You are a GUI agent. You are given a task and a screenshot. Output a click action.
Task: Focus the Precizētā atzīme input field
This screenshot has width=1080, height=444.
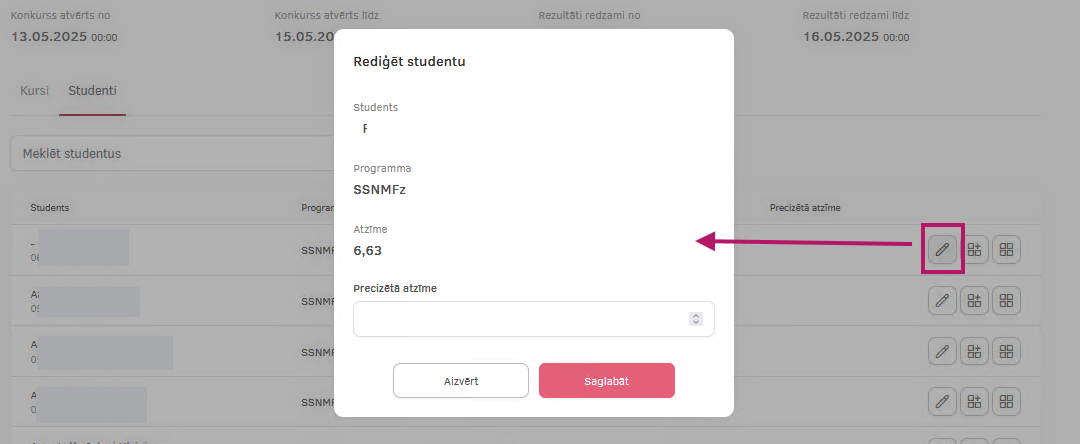(534, 319)
